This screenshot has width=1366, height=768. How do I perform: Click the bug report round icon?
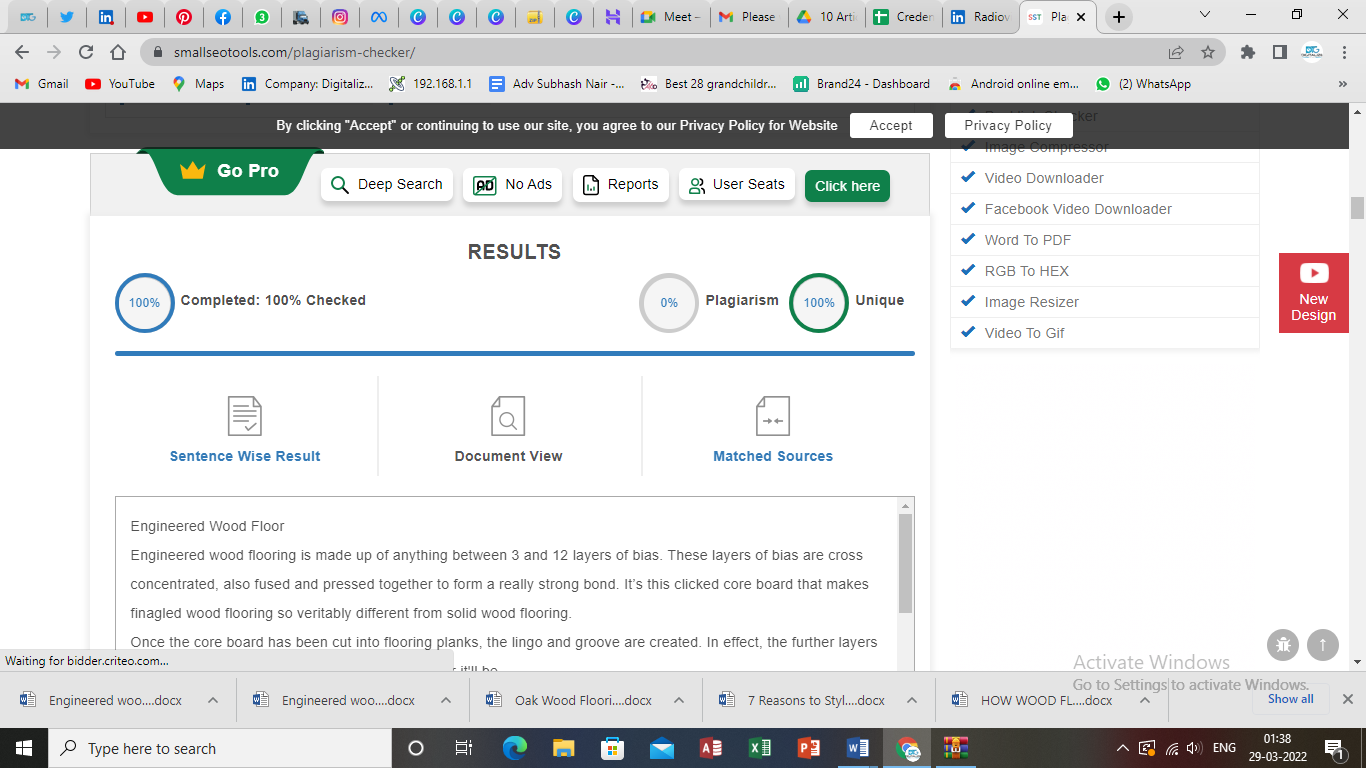(x=1283, y=645)
